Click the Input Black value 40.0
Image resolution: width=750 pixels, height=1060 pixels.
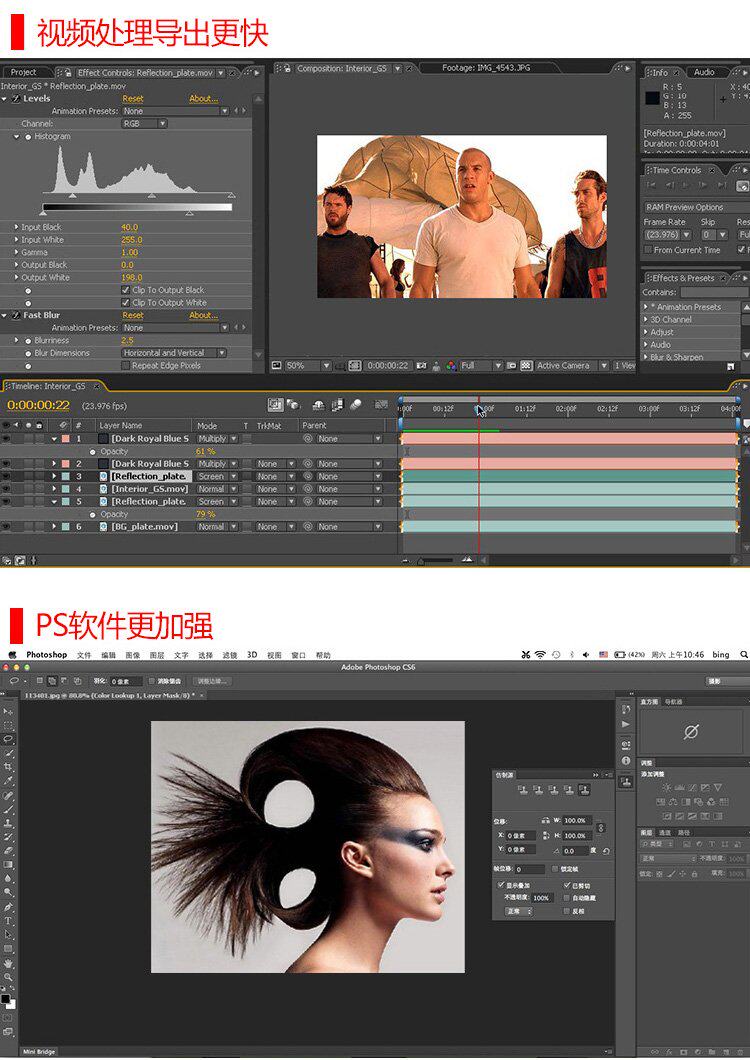click(x=129, y=227)
